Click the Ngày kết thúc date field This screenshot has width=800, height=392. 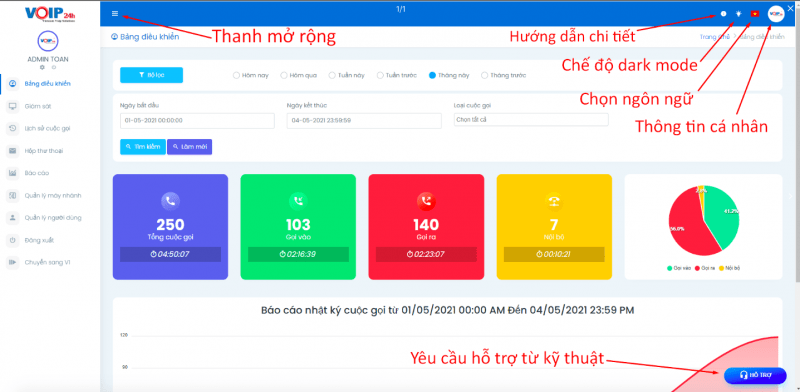pos(364,121)
